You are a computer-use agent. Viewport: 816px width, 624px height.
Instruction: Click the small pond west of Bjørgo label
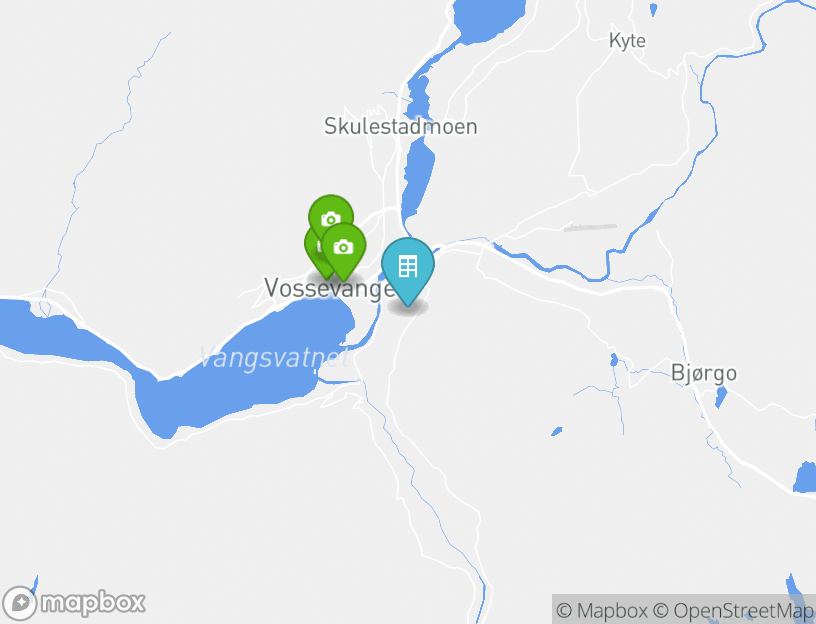pos(614,360)
